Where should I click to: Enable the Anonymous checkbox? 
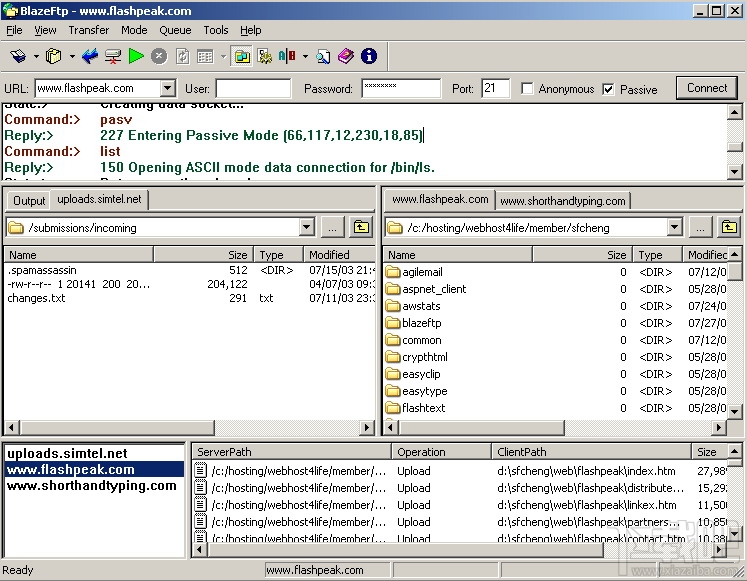click(527, 89)
